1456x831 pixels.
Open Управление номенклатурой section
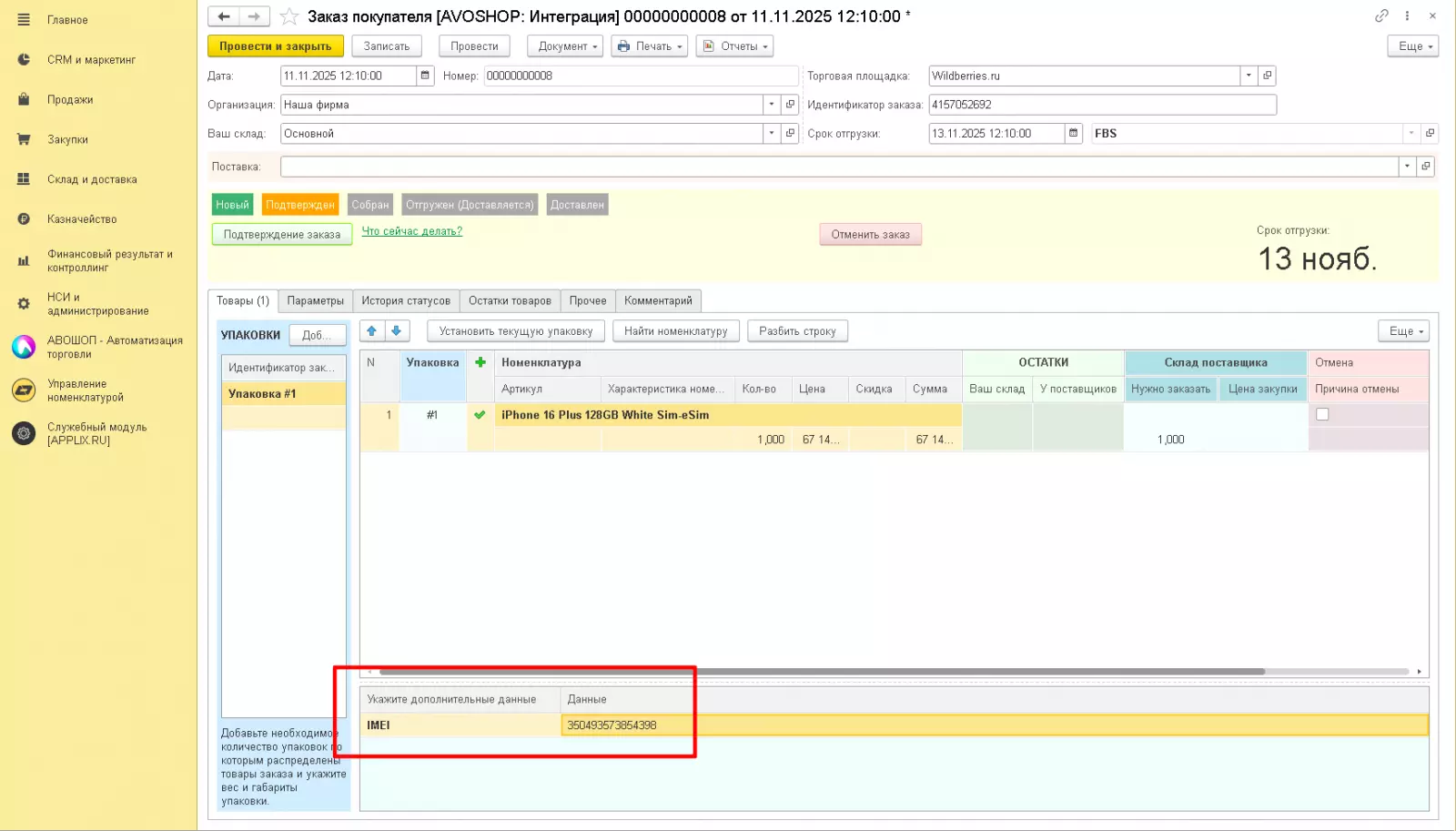click(x=98, y=390)
